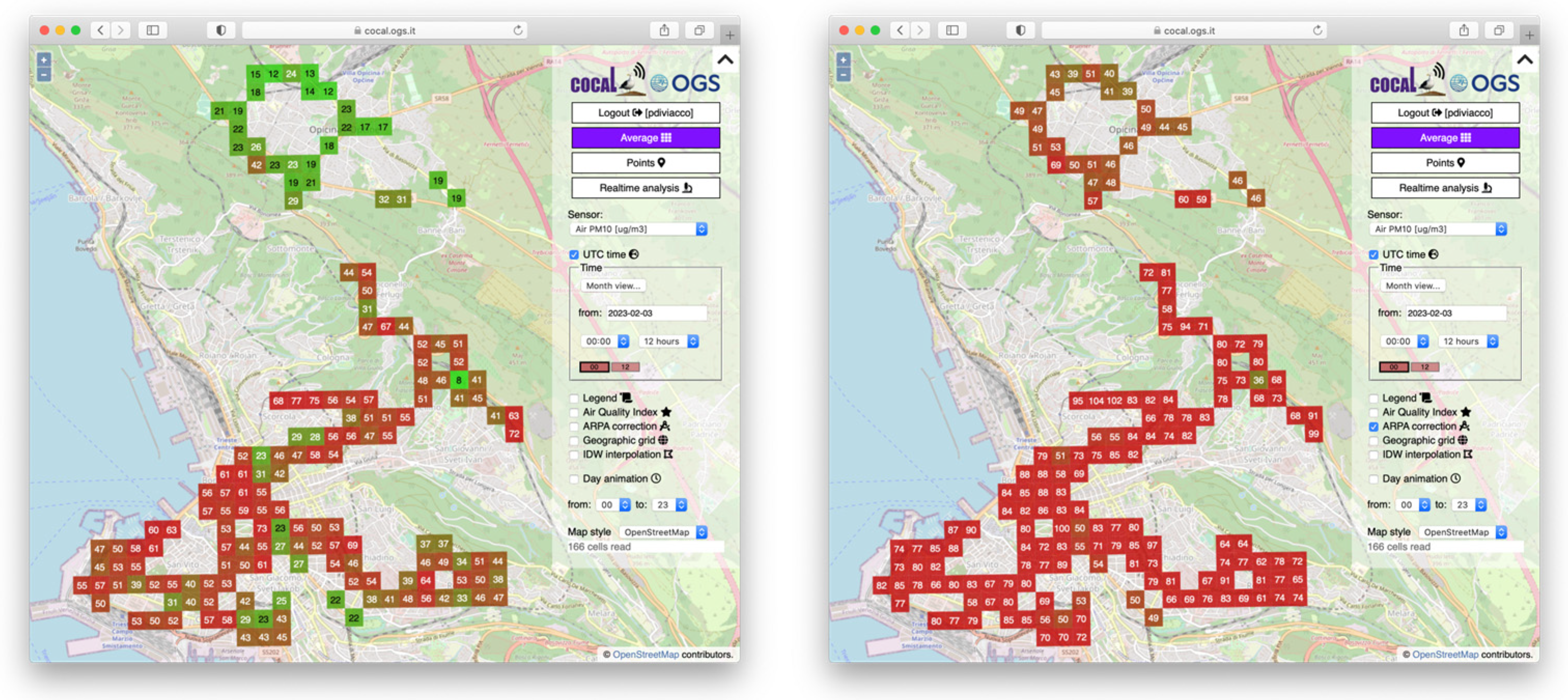Change Map style dropdown in left window

(x=663, y=532)
